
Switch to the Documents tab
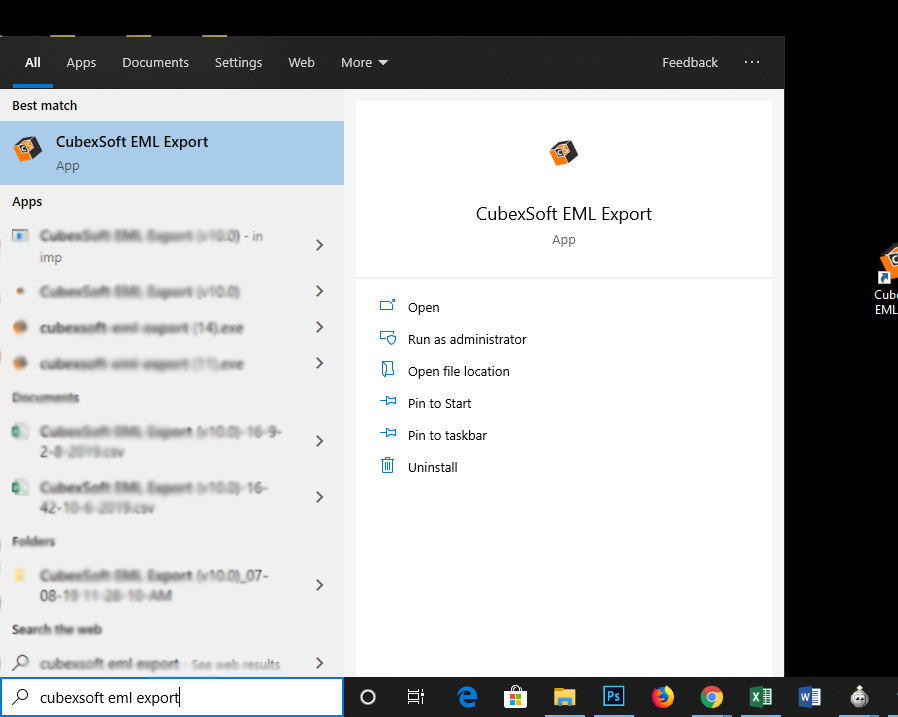pyautogui.click(x=155, y=62)
